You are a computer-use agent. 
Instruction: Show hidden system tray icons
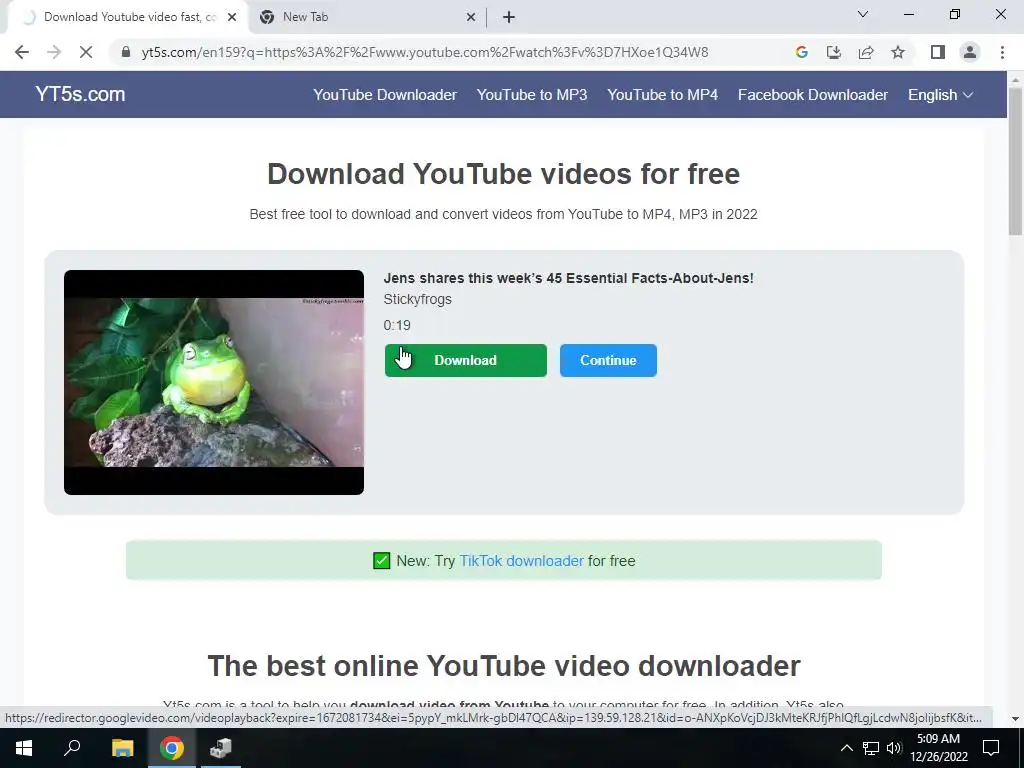846,748
